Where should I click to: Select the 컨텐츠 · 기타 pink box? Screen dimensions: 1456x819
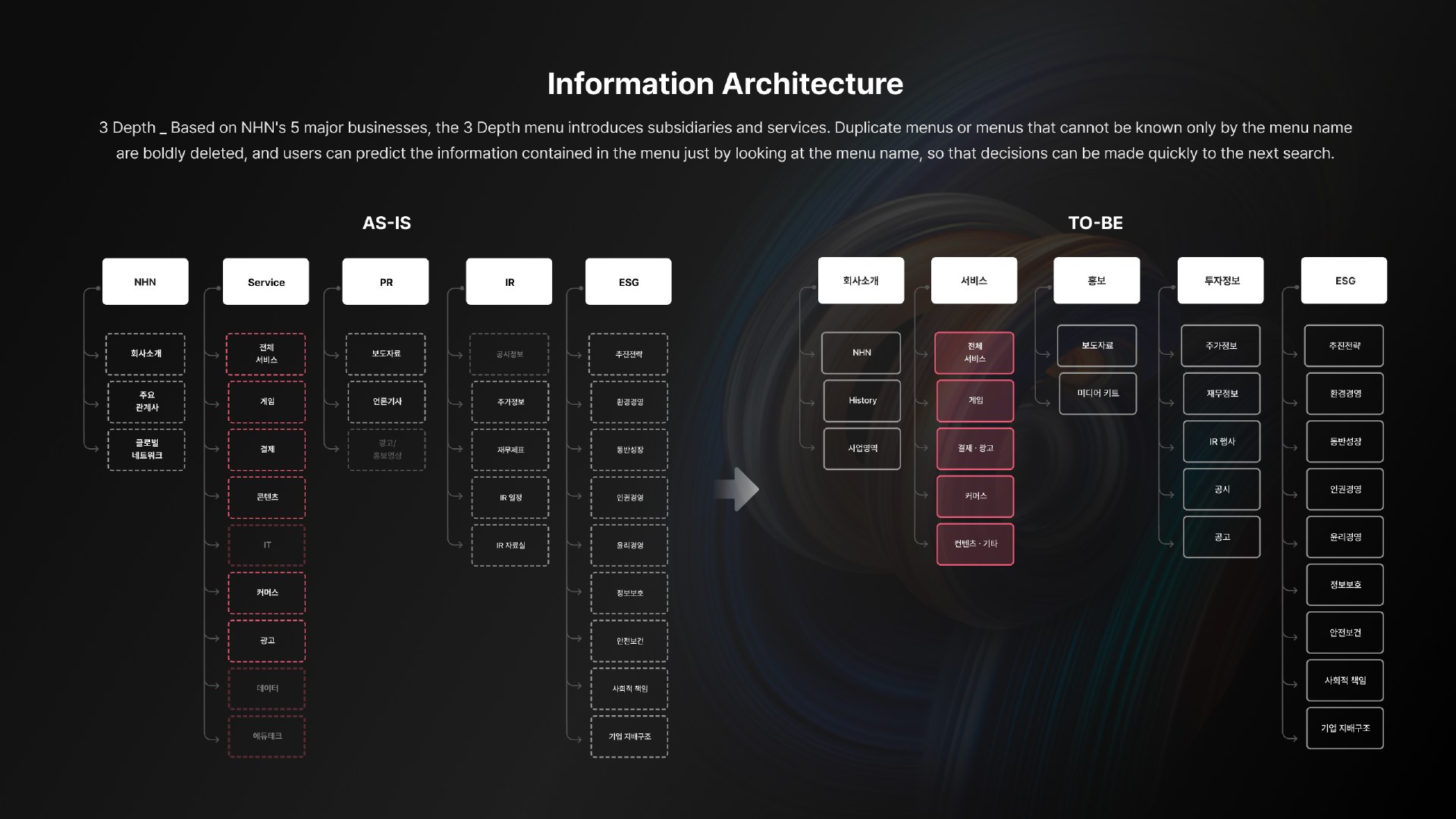point(975,544)
